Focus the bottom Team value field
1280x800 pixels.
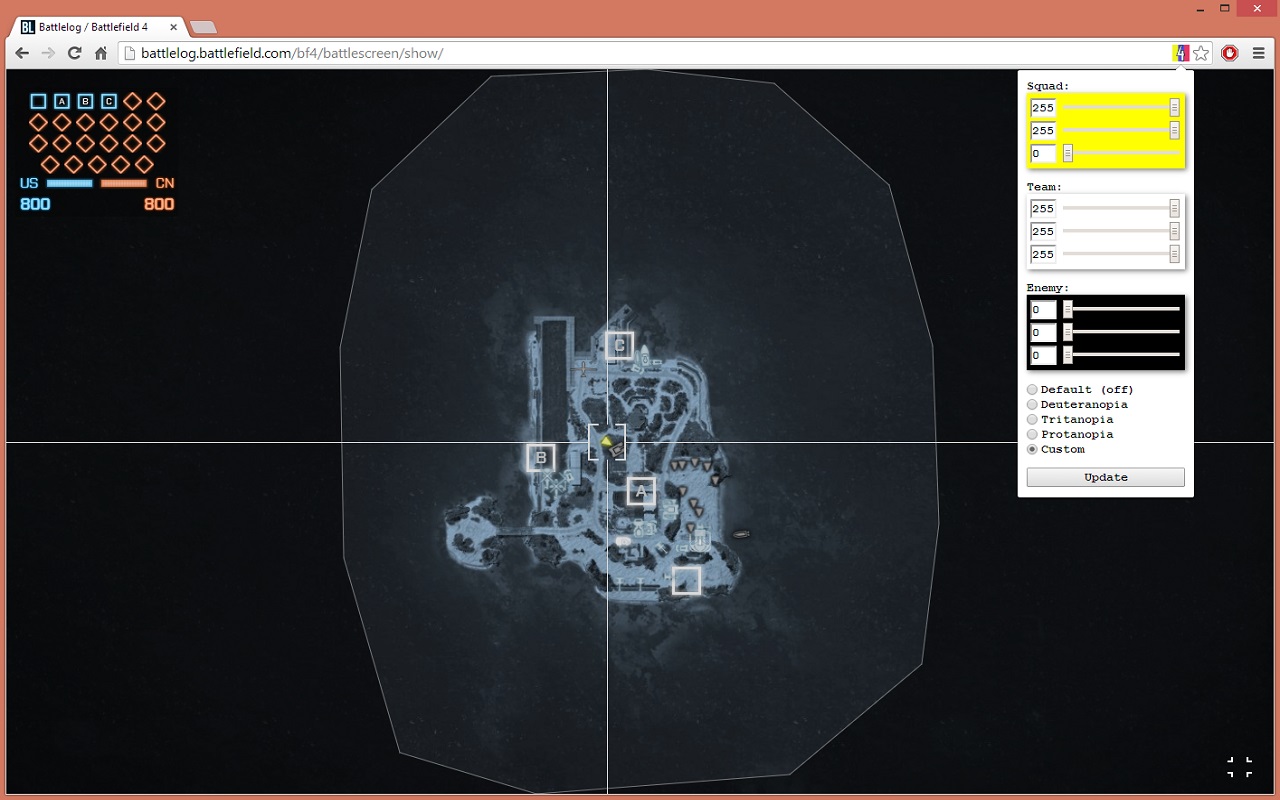click(1043, 254)
